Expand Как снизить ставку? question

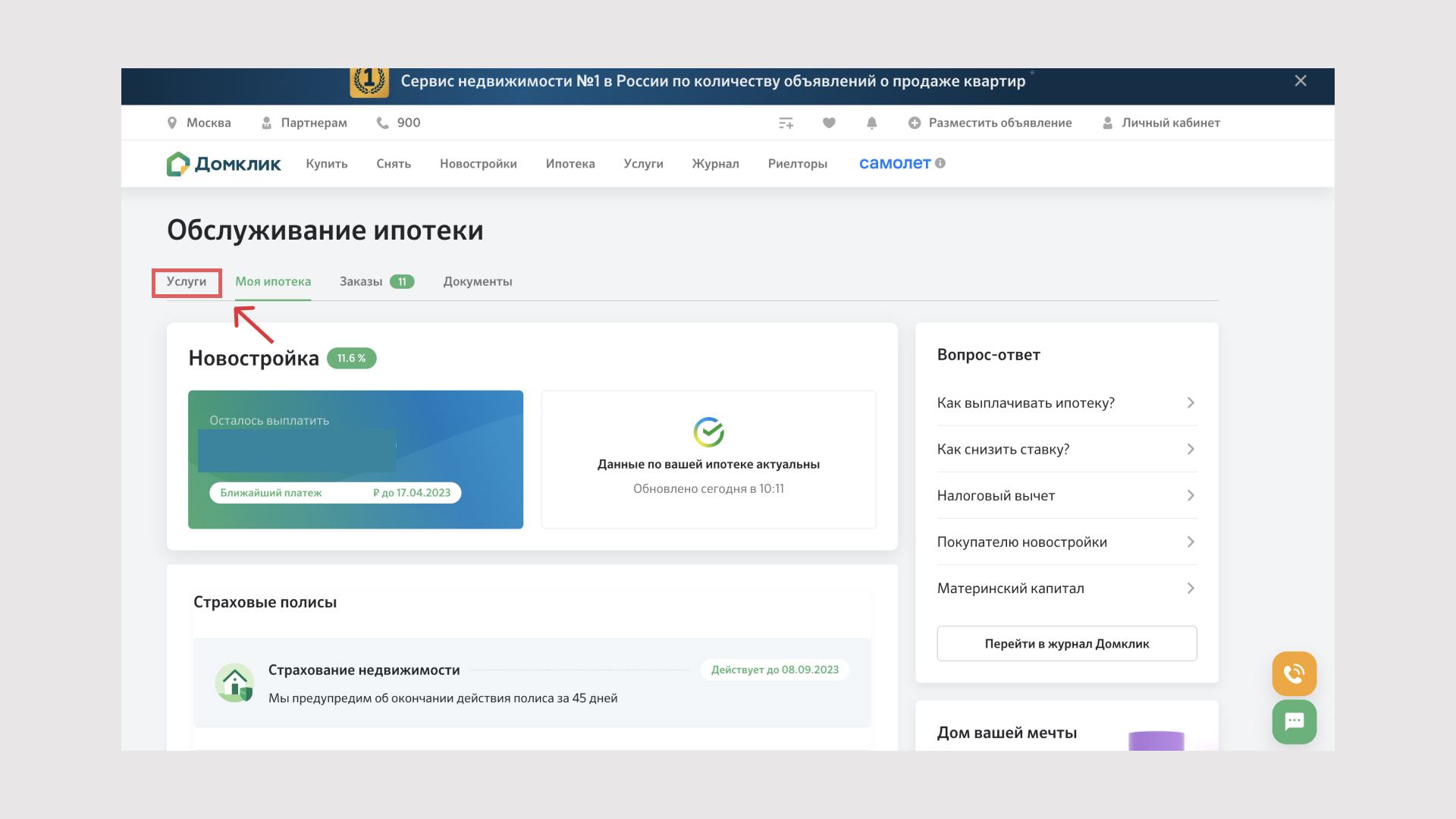(x=1067, y=449)
